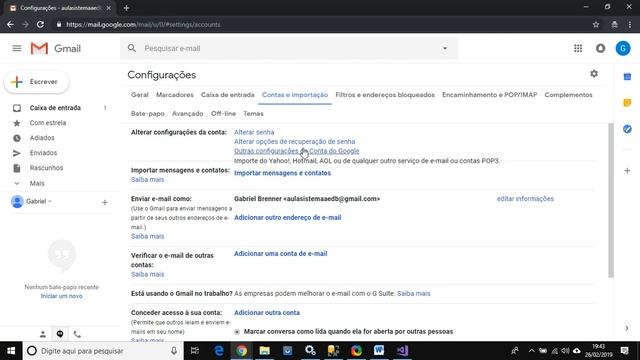The width and height of the screenshot is (640, 360).
Task: Click the Pesquisar e-mail search field
Action: tap(290, 48)
